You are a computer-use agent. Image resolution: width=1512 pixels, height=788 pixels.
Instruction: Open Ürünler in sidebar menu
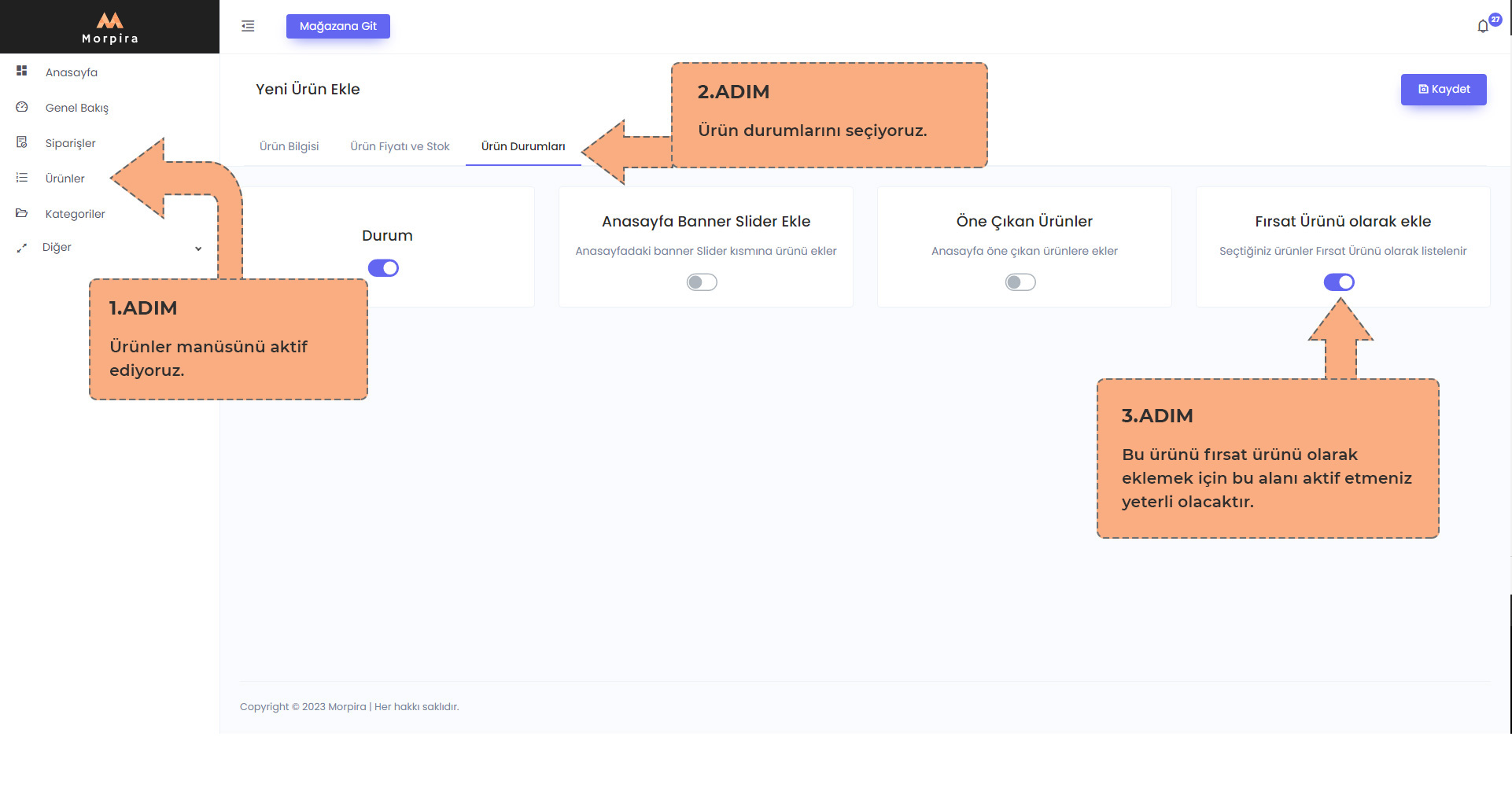pos(65,179)
